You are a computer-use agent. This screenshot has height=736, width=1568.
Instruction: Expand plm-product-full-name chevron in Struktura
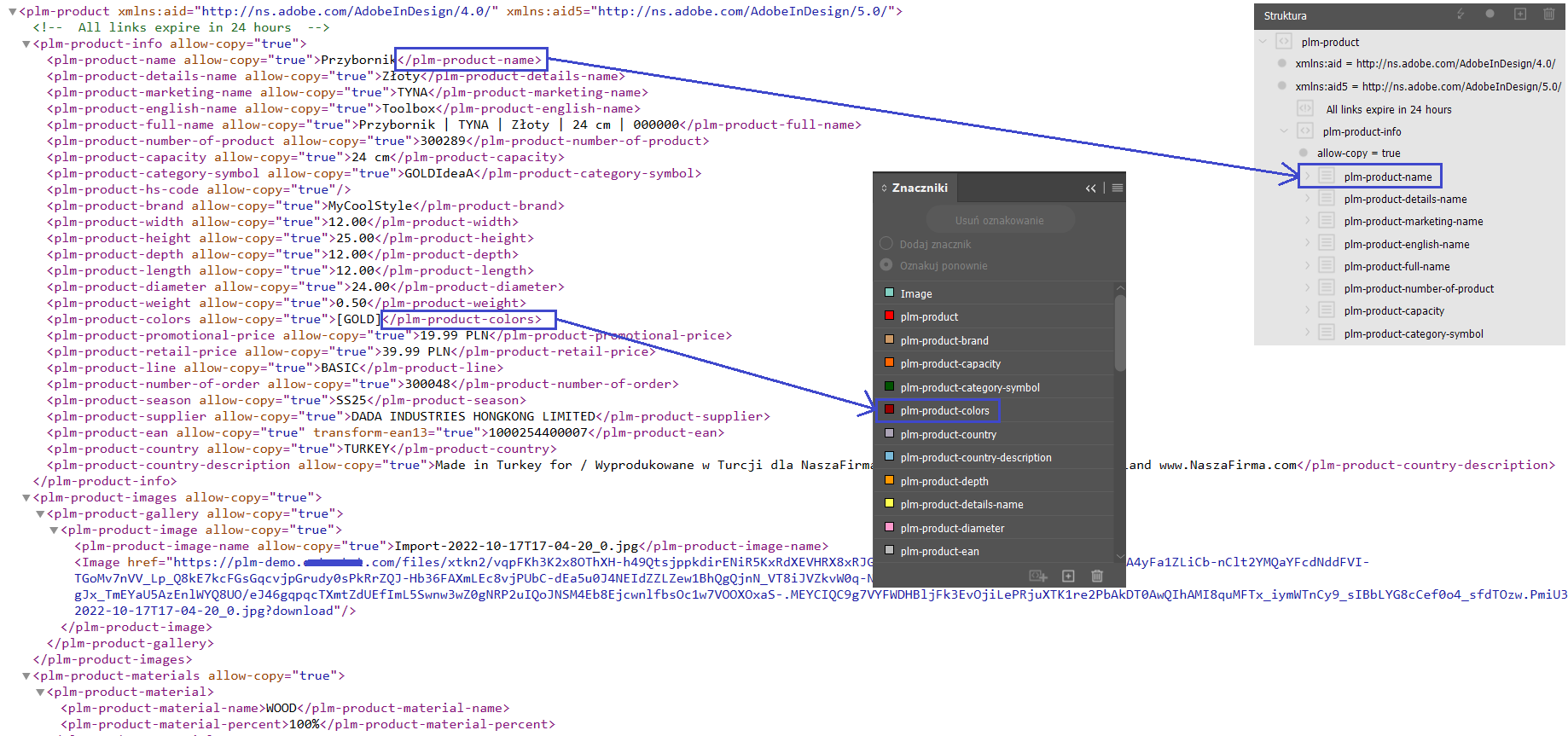(1307, 265)
